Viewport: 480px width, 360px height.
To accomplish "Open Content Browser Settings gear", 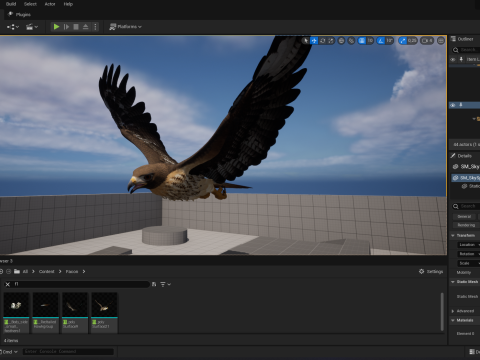I will pyautogui.click(x=431, y=272).
